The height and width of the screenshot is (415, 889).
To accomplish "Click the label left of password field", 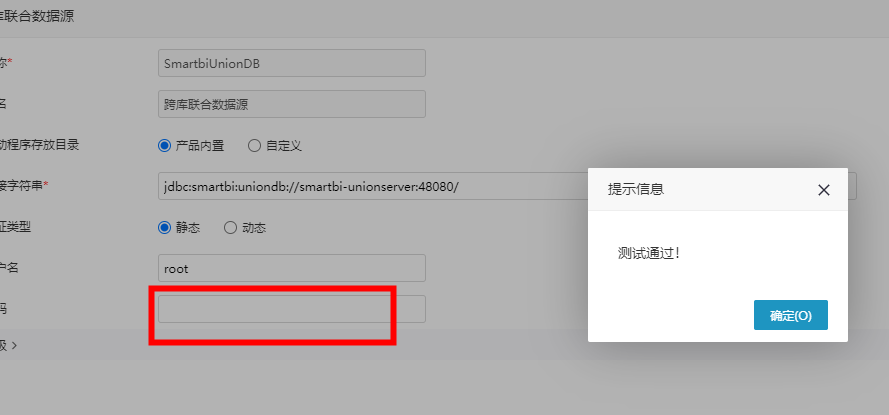I will point(3,309).
